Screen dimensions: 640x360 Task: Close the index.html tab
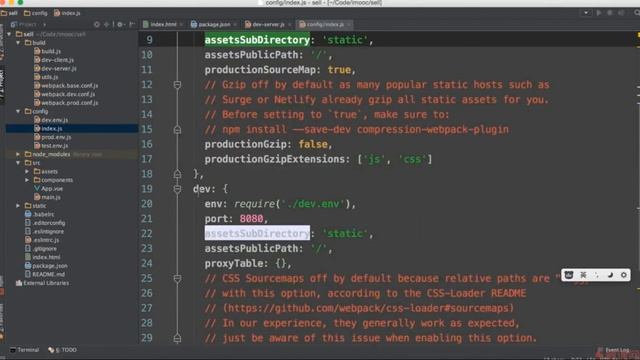(181, 24)
